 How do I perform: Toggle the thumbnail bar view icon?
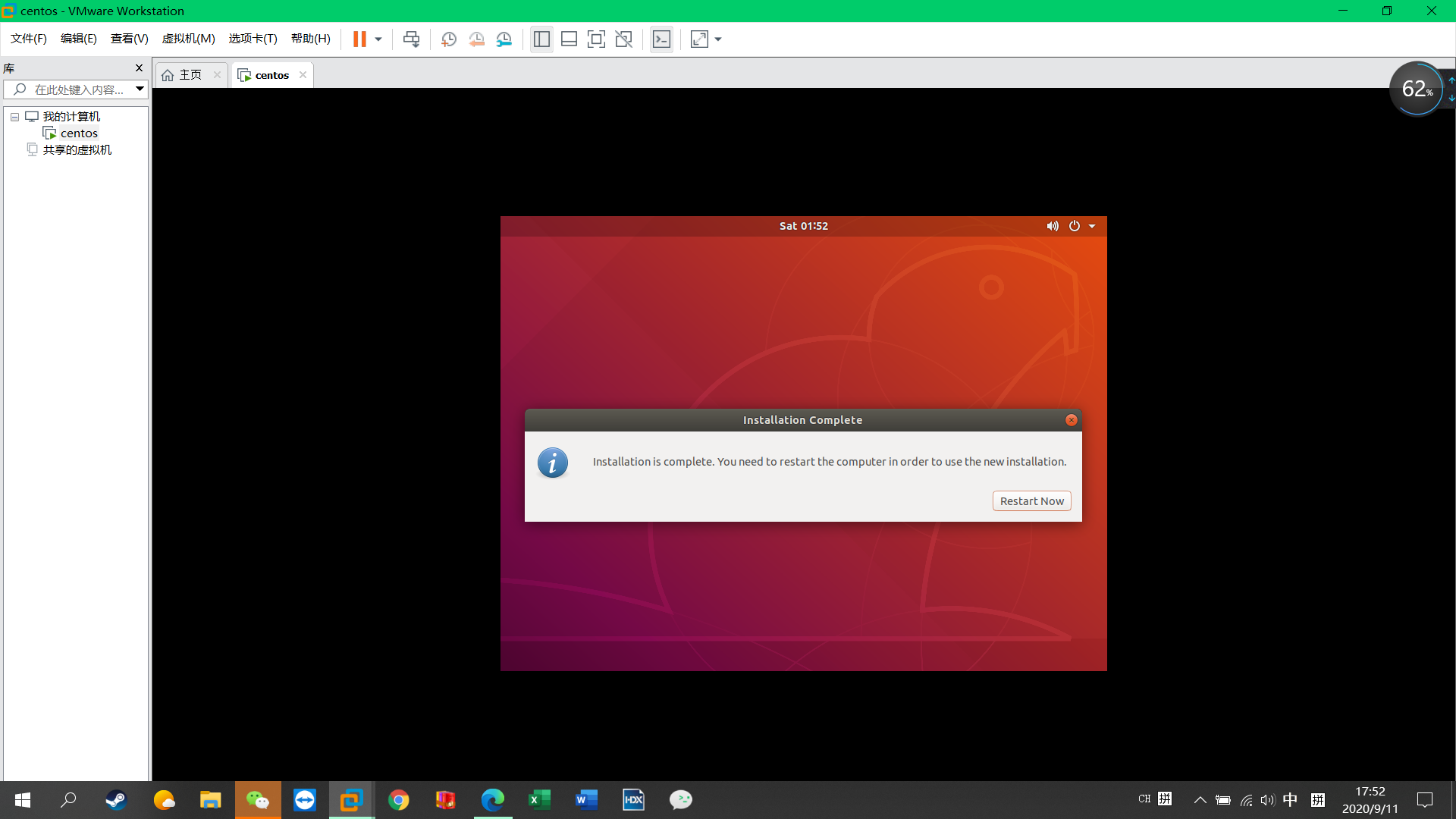[569, 39]
